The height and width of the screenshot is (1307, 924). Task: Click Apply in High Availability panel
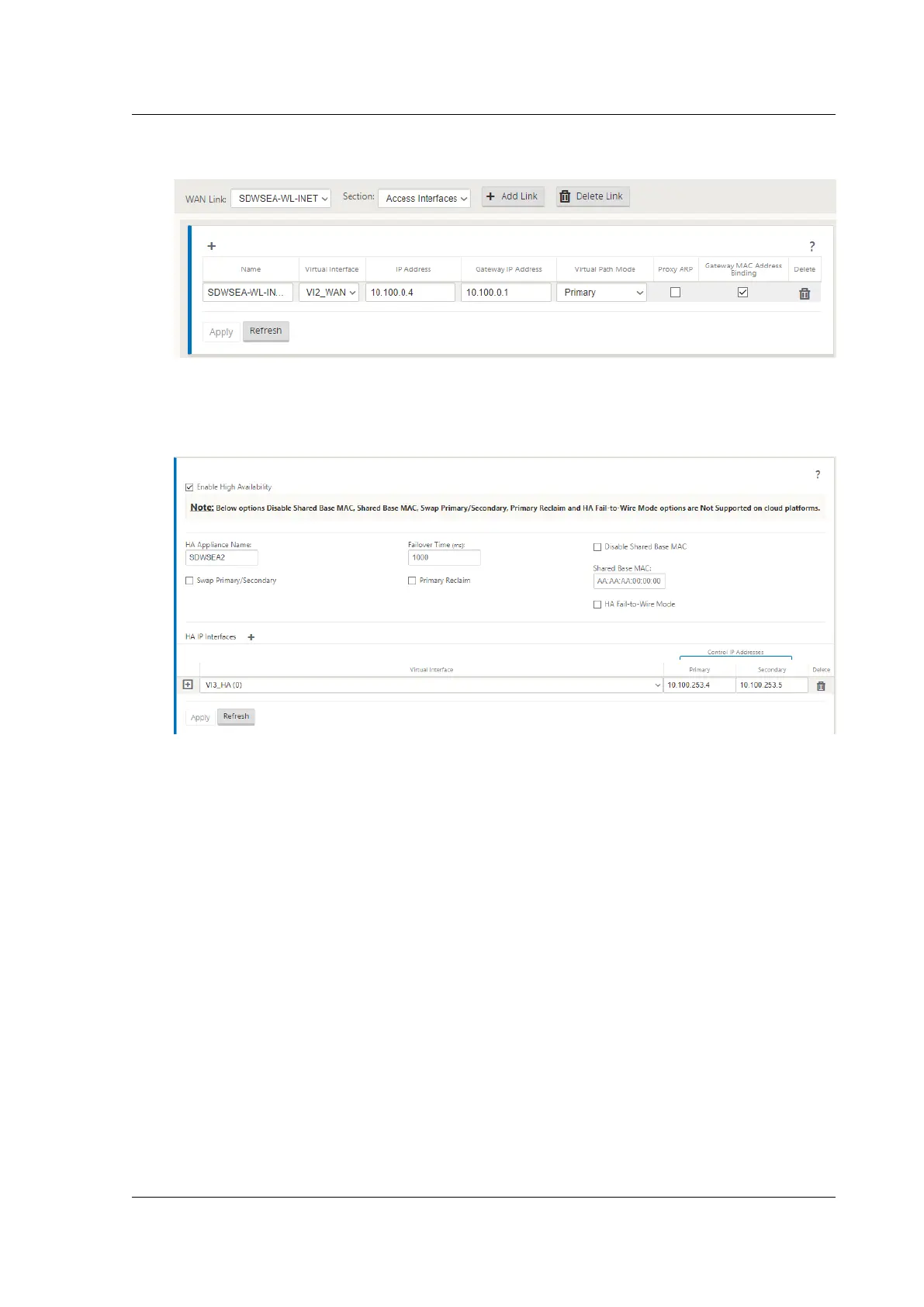[200, 718]
